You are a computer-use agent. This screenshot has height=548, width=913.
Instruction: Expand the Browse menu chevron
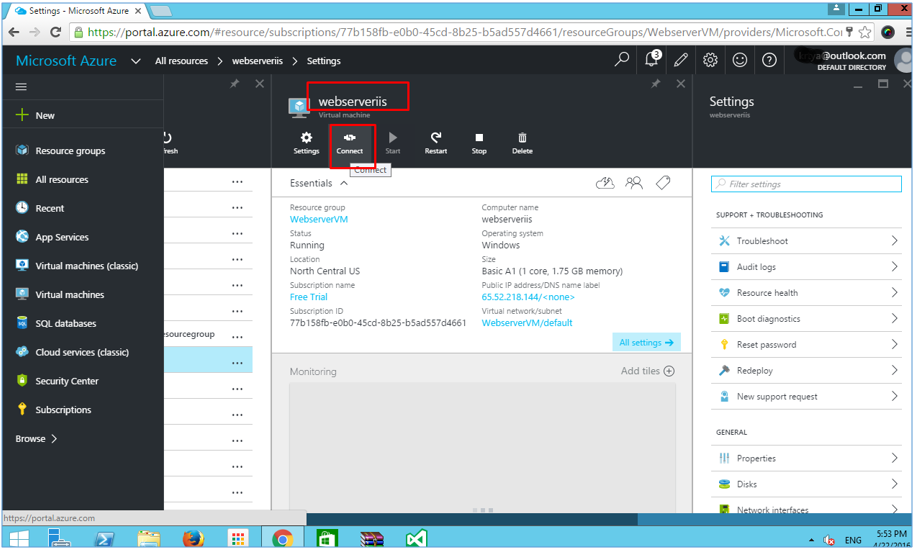pos(54,439)
